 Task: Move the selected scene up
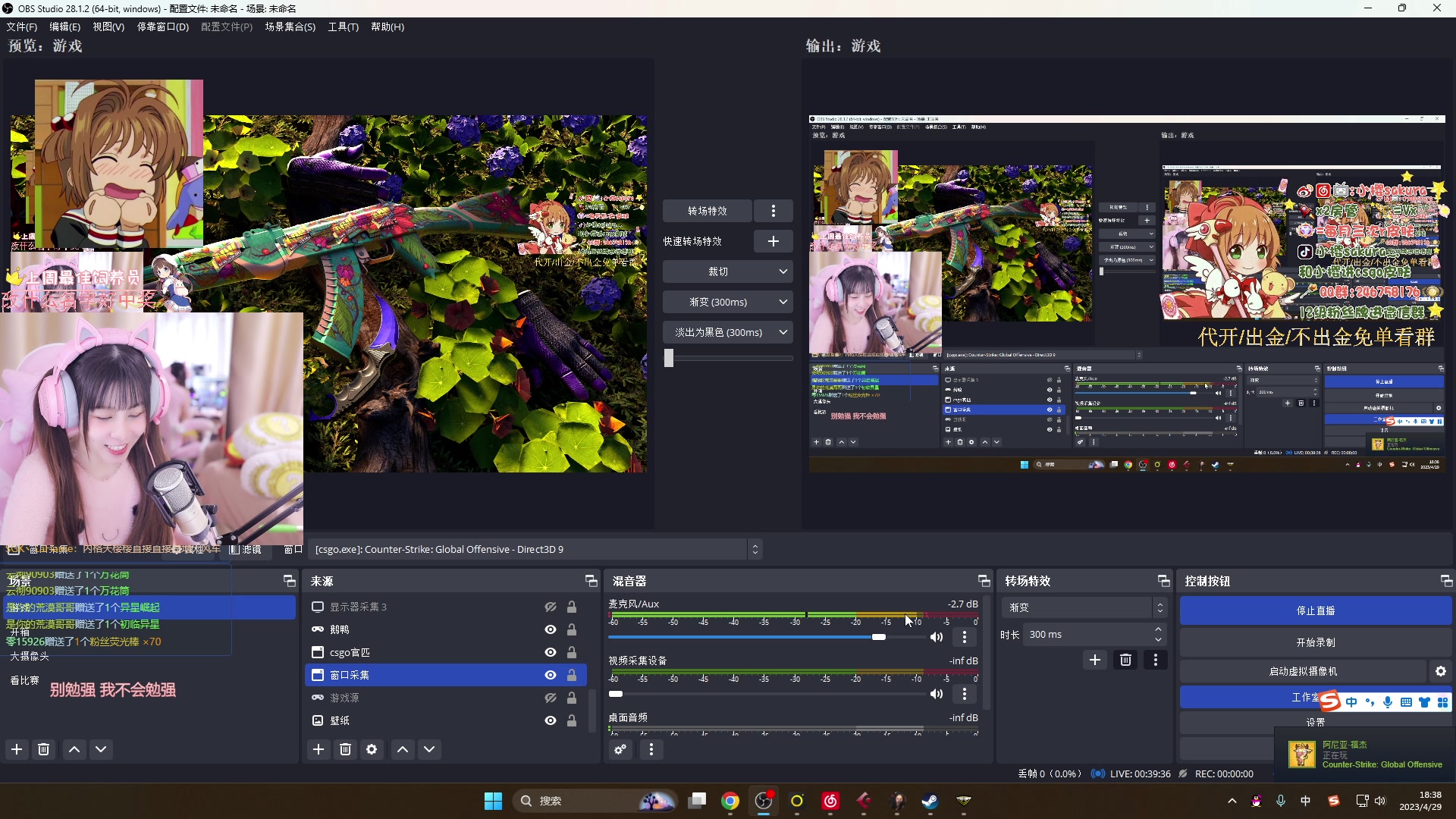[x=74, y=749]
